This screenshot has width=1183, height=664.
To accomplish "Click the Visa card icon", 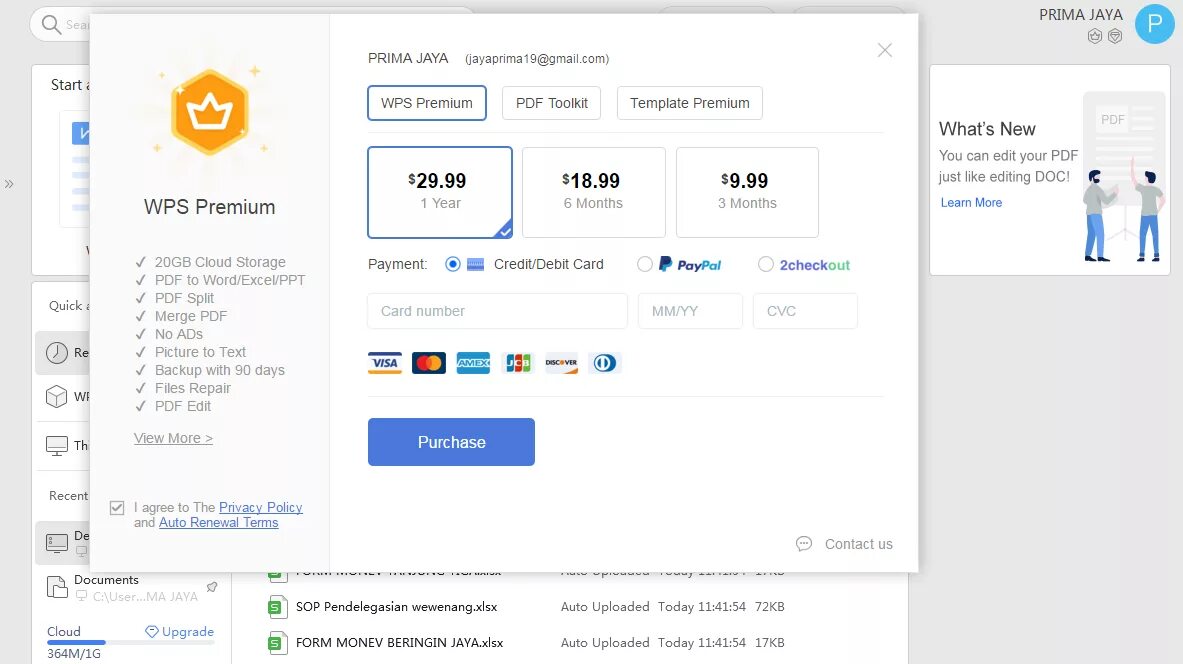I will tap(385, 363).
